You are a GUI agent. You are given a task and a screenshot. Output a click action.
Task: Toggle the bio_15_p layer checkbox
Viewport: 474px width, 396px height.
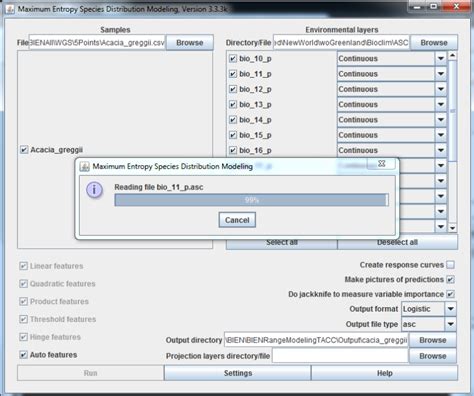click(x=233, y=135)
